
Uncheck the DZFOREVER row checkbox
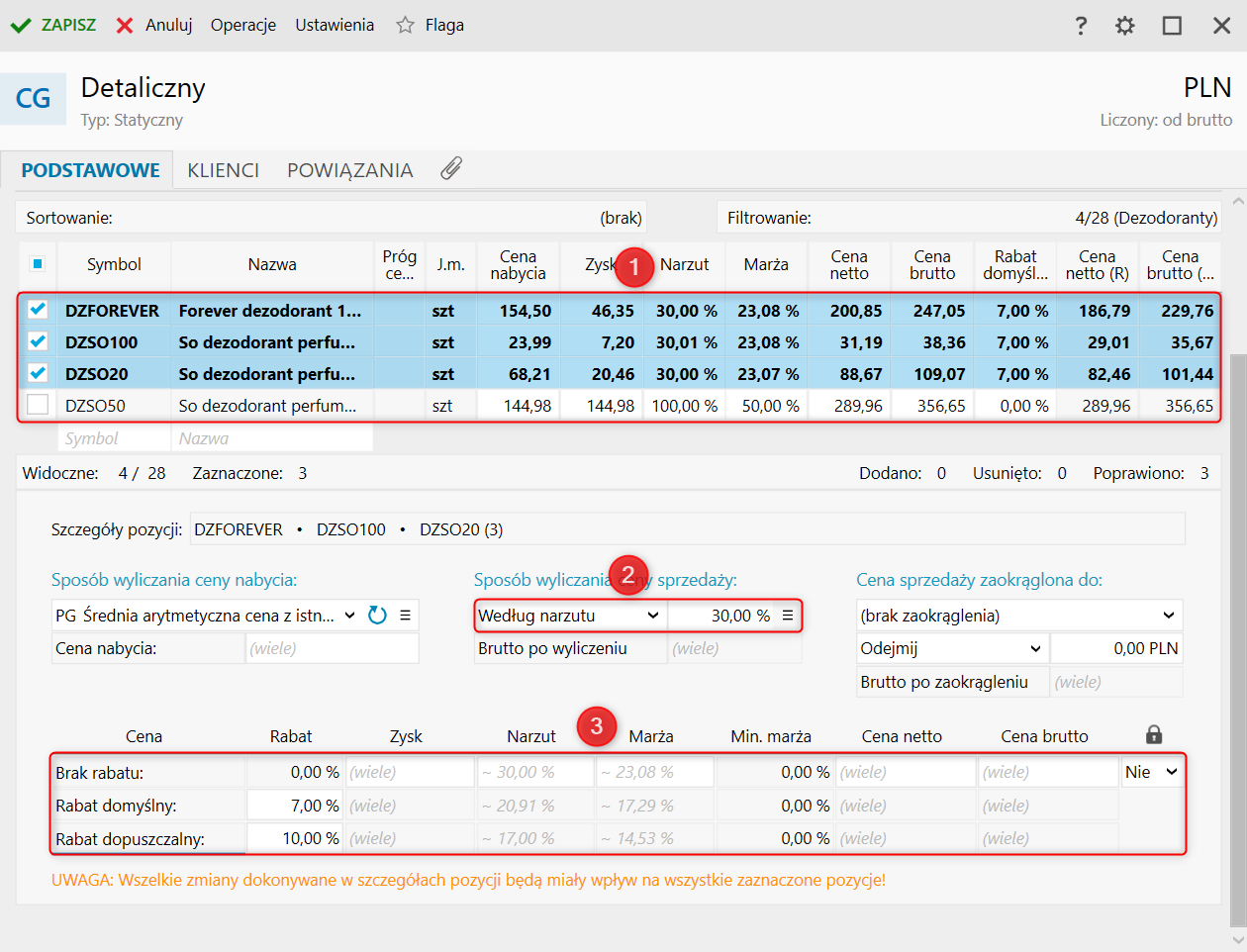coord(38,310)
